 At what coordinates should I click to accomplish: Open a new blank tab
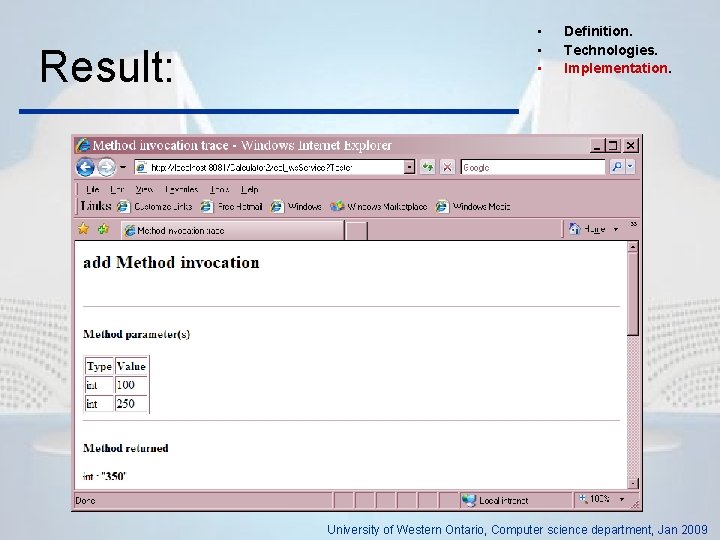(x=356, y=231)
